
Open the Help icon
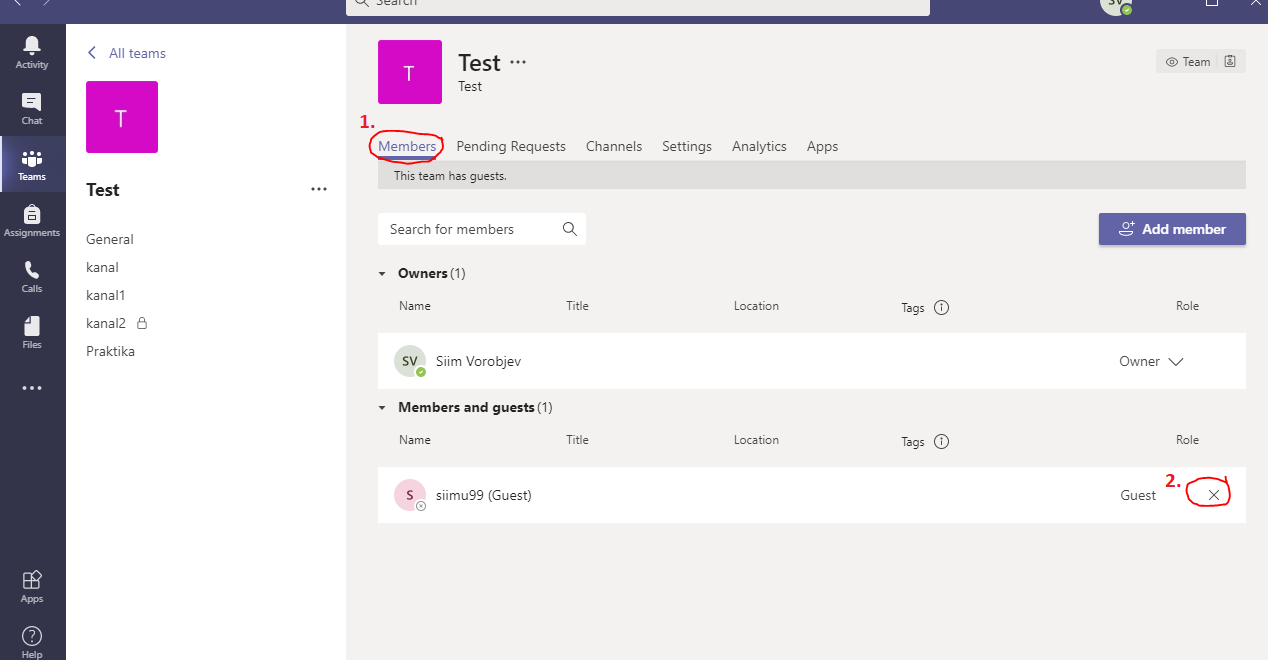[32, 641]
